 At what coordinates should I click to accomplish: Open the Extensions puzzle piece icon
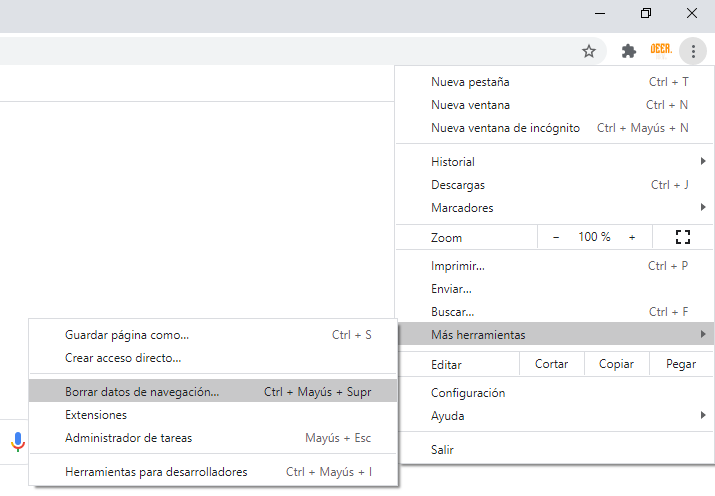[x=629, y=51]
